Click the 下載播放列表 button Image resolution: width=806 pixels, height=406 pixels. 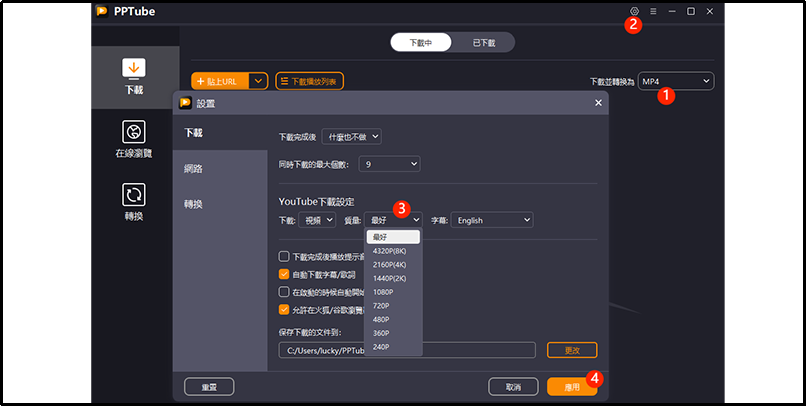click(x=309, y=81)
